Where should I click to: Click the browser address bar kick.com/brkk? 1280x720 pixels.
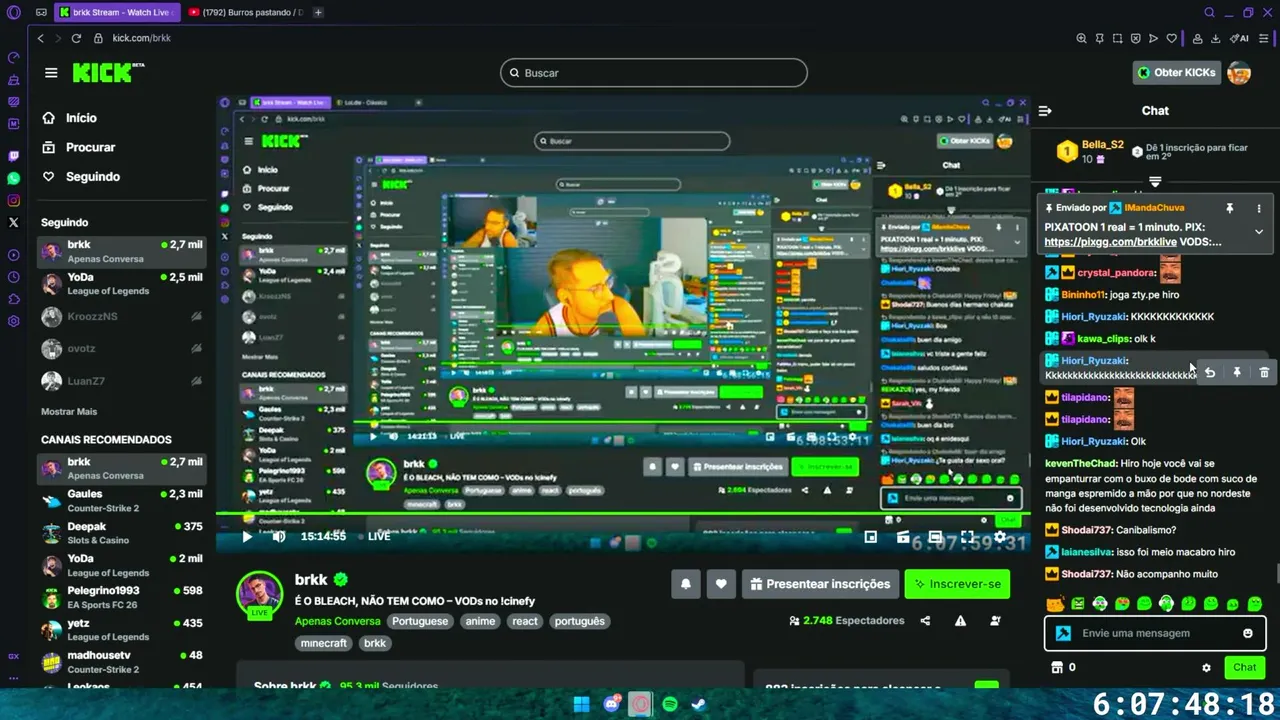click(141, 38)
